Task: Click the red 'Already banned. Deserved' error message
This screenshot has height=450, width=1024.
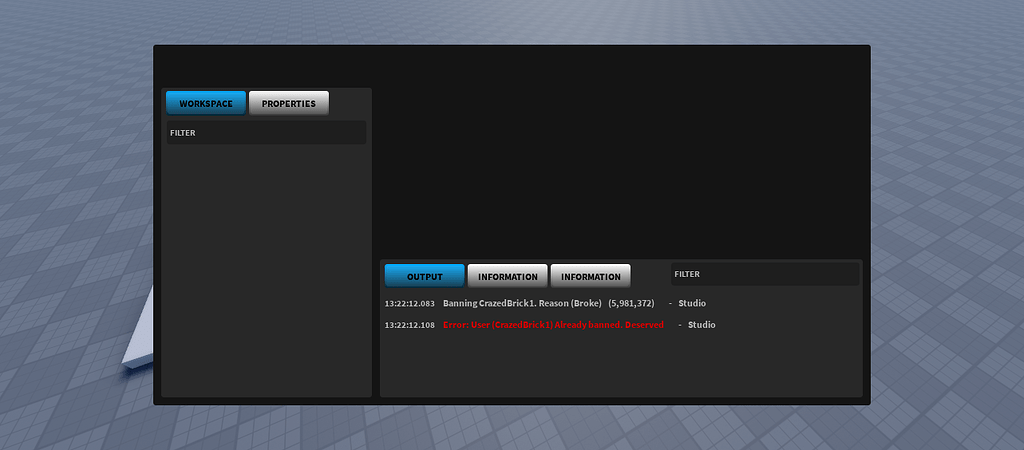Action: (553, 325)
